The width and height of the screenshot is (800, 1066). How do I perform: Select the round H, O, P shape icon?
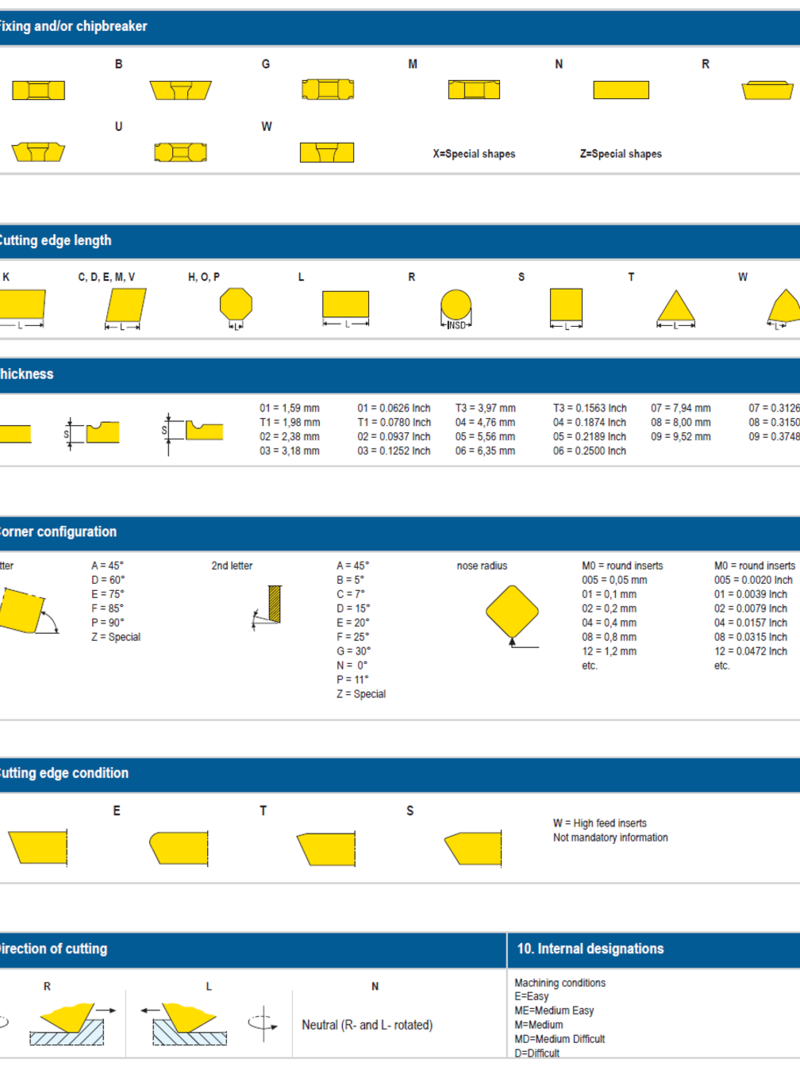pos(236,302)
